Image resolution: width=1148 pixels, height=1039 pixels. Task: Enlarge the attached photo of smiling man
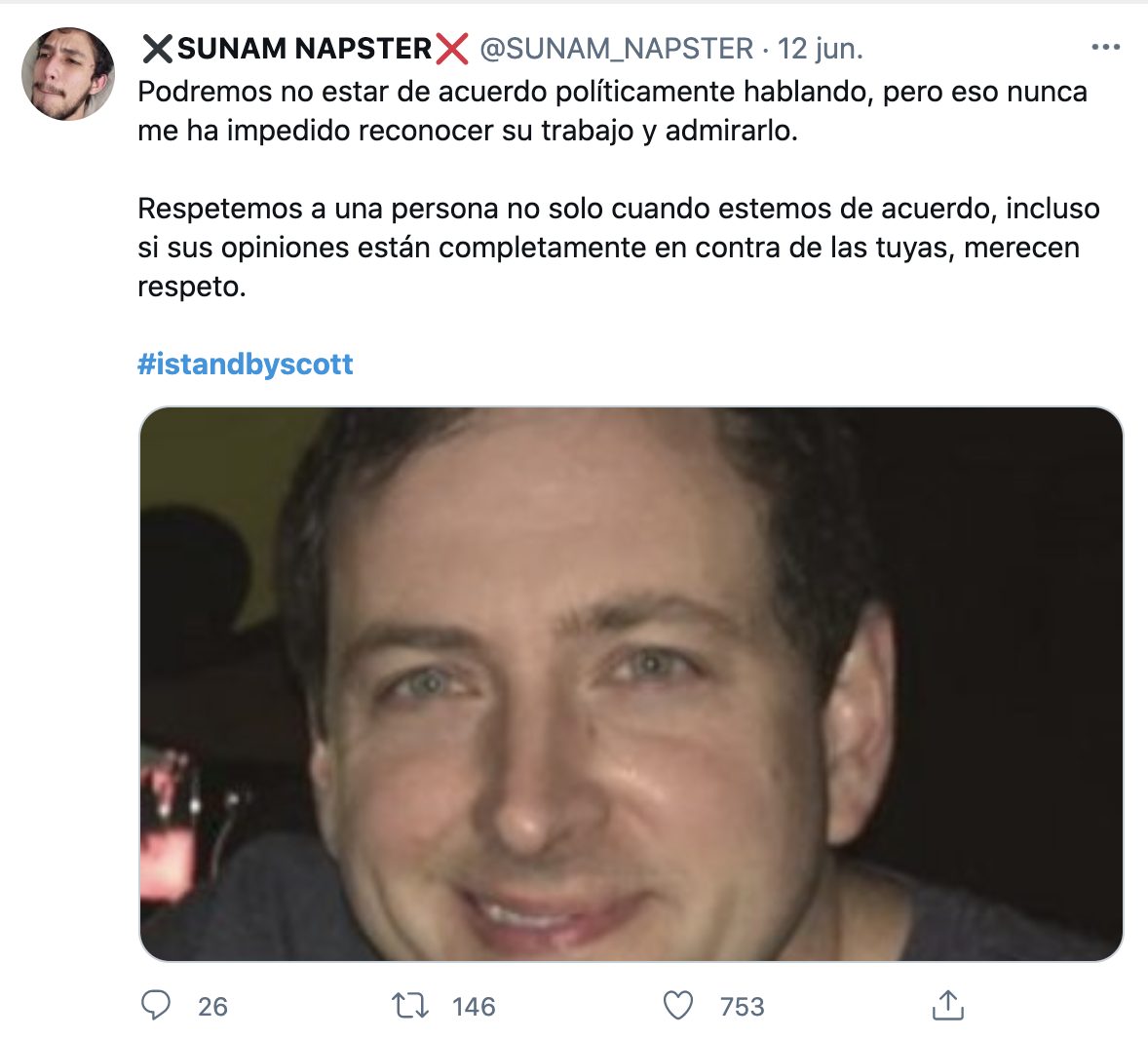tap(631, 684)
